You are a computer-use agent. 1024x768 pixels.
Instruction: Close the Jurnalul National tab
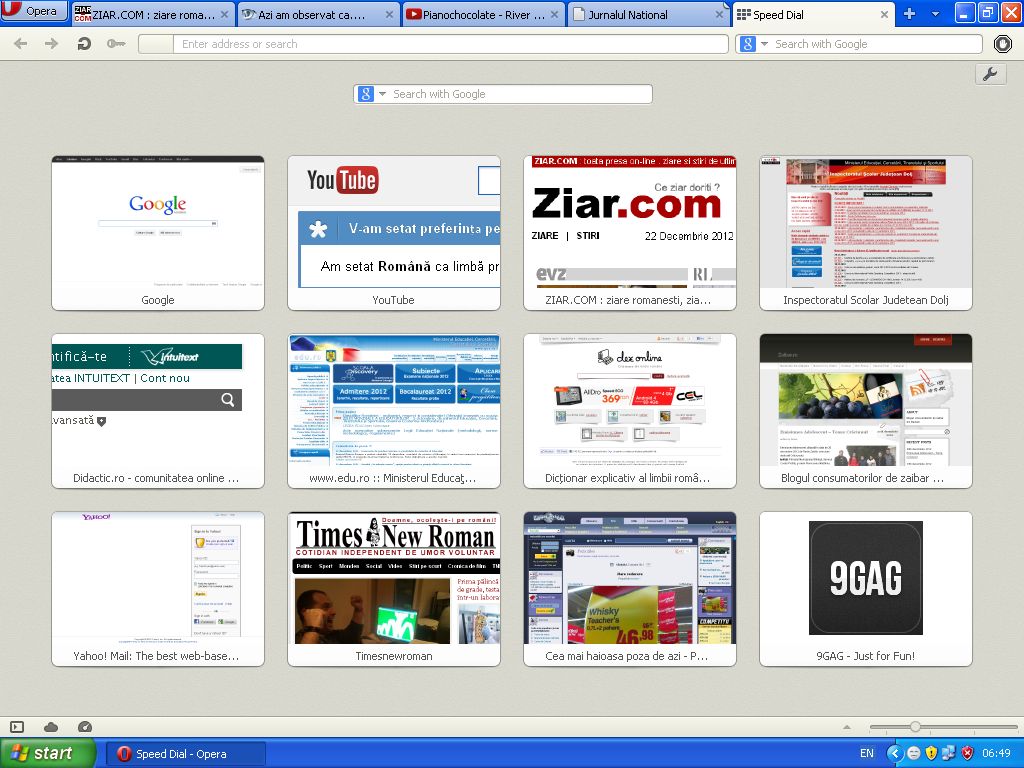click(720, 14)
